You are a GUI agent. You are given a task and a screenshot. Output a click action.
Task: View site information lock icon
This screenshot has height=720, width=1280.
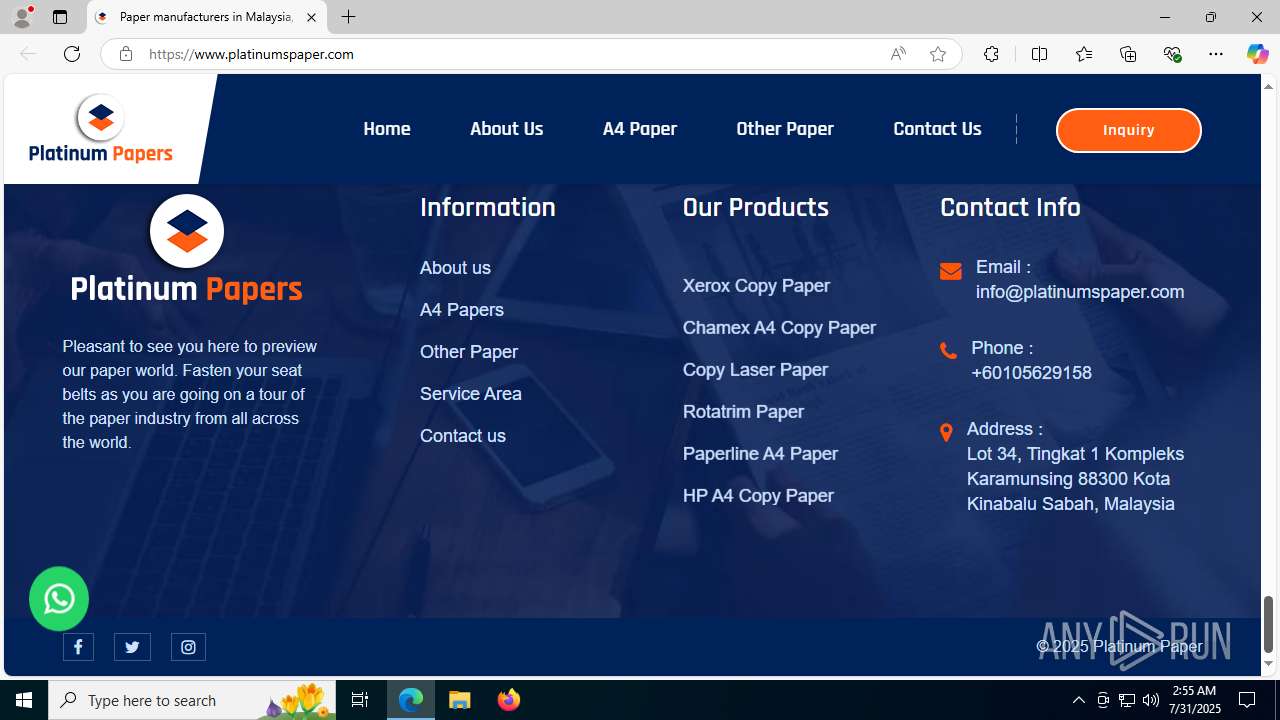click(x=126, y=54)
